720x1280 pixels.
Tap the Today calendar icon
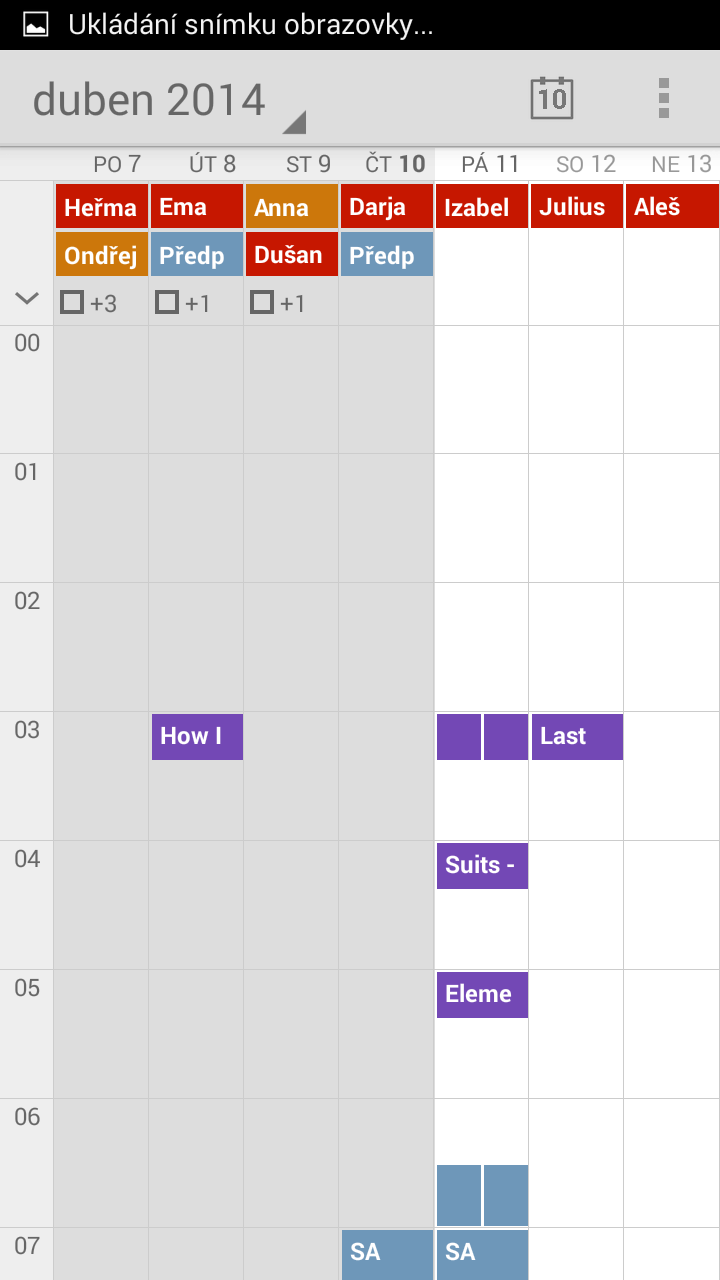pos(551,98)
